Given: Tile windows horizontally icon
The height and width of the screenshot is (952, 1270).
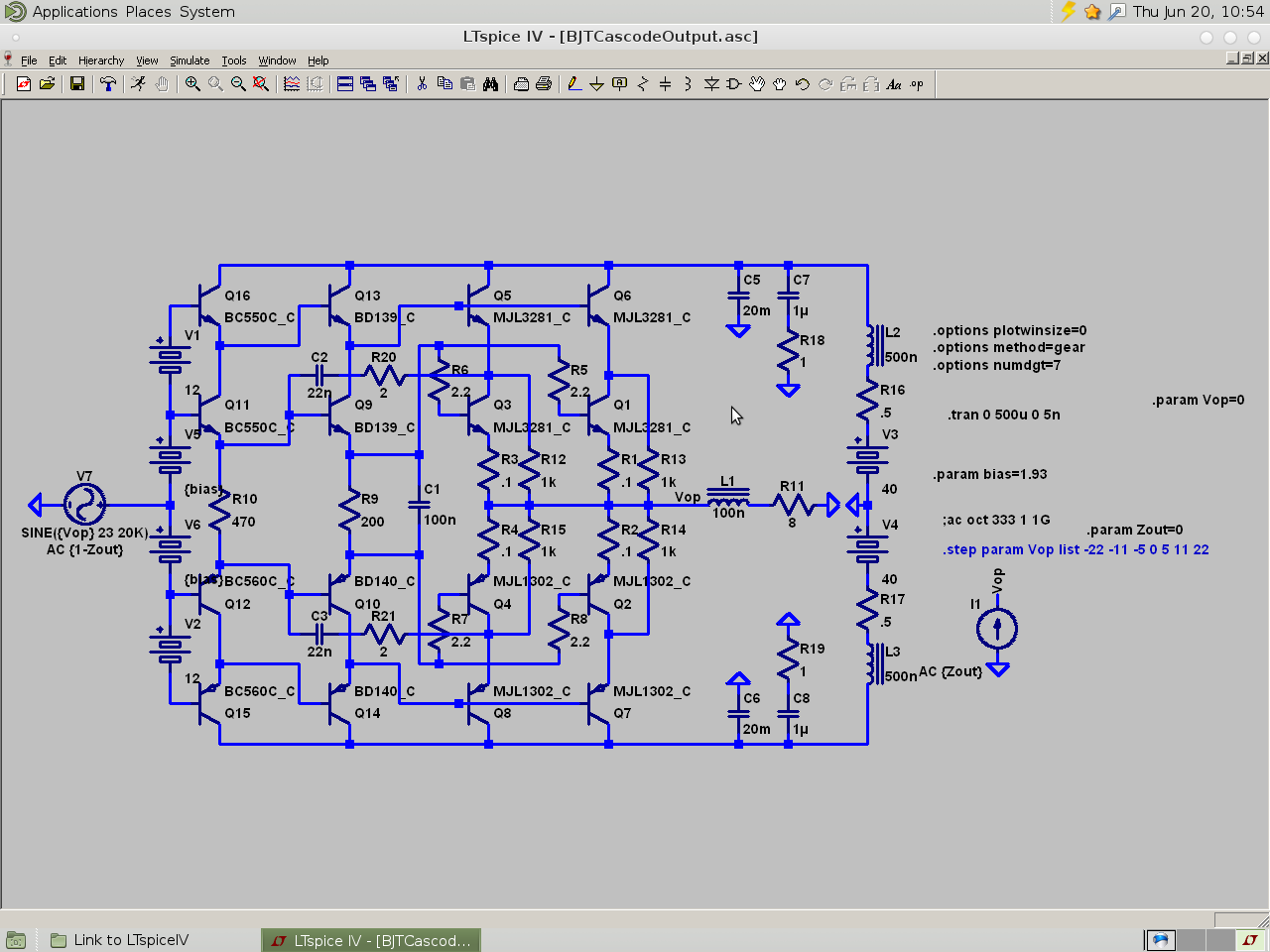Looking at the screenshot, I should [345, 84].
